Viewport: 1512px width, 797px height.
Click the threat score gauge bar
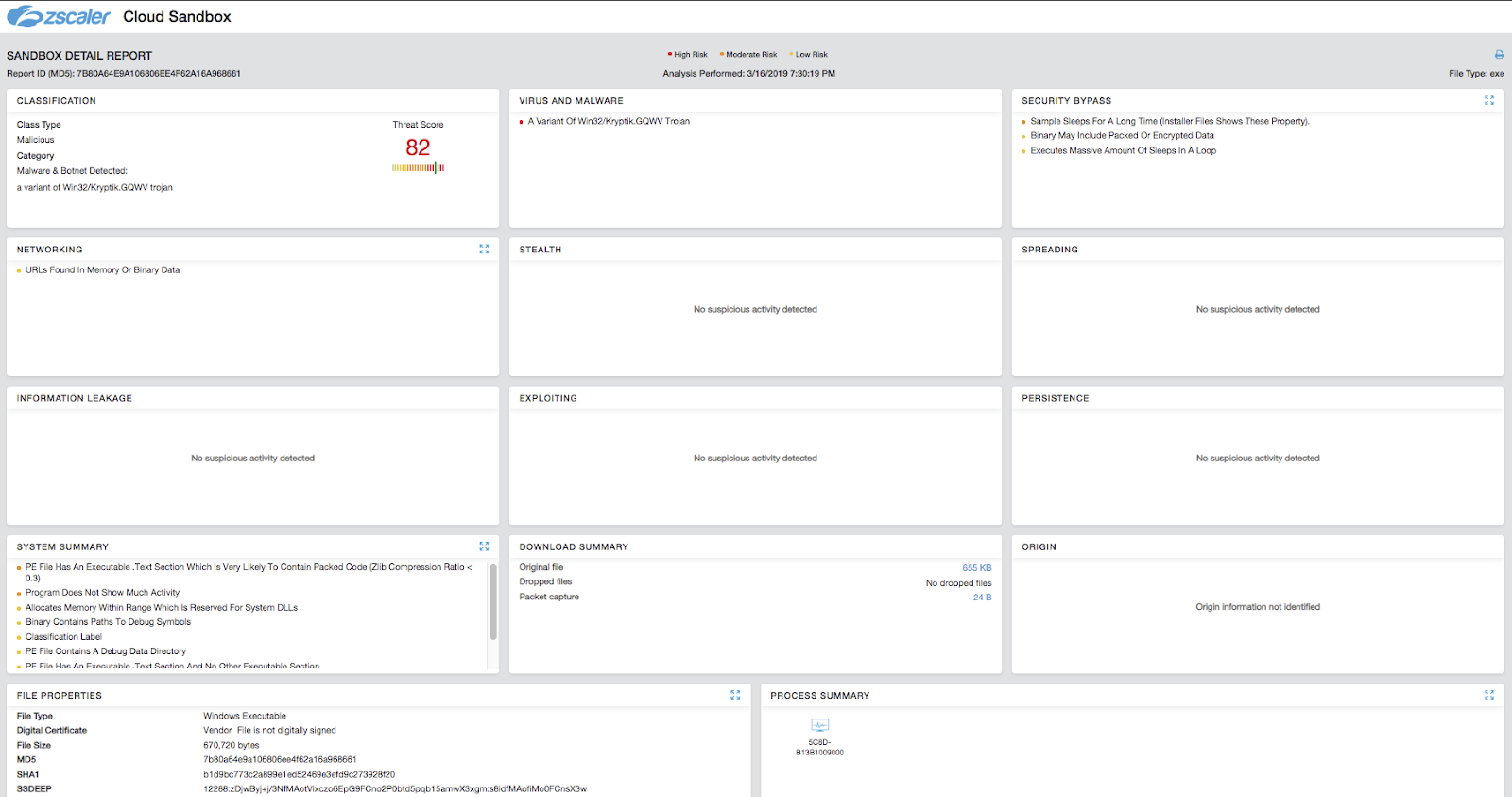418,168
